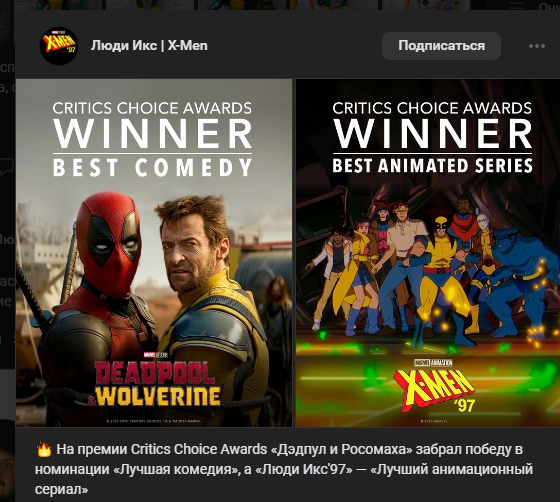Open the third figure photo in the top strip
Viewport: 560px width, 502px height.
pos(242,5)
